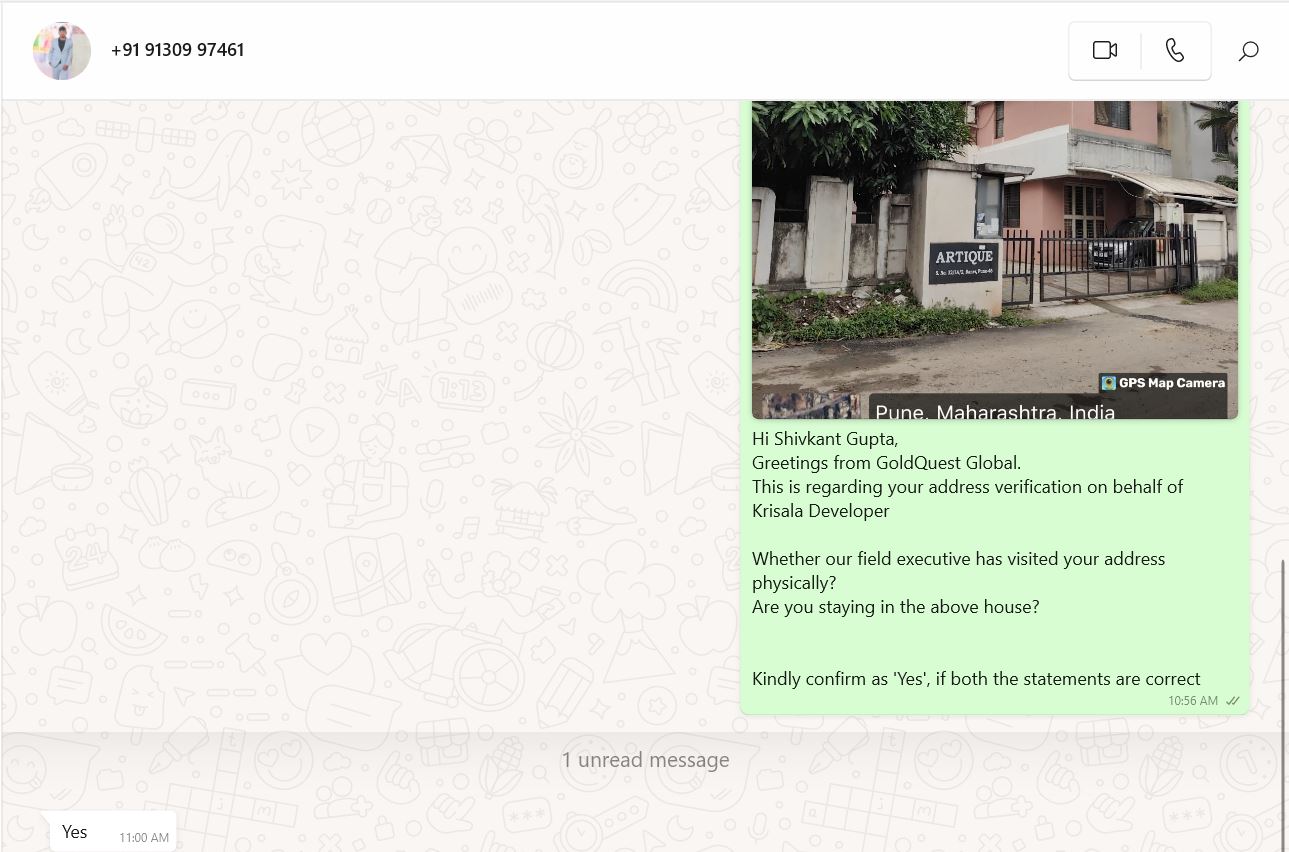Click the 'Hi Shivkant Gupta,' line
Viewport: 1289px width, 852px height.
825,439
